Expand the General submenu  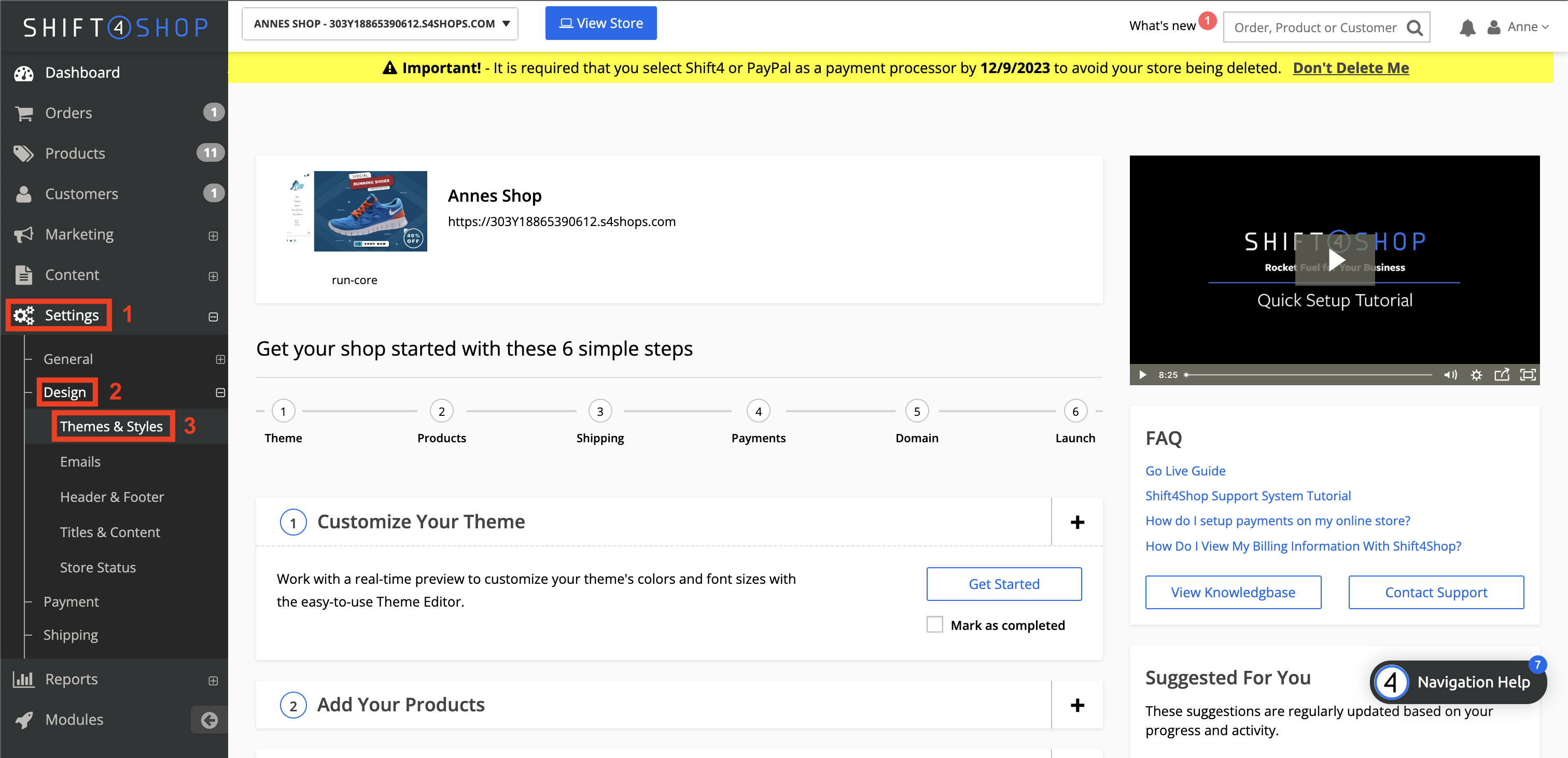pos(220,360)
